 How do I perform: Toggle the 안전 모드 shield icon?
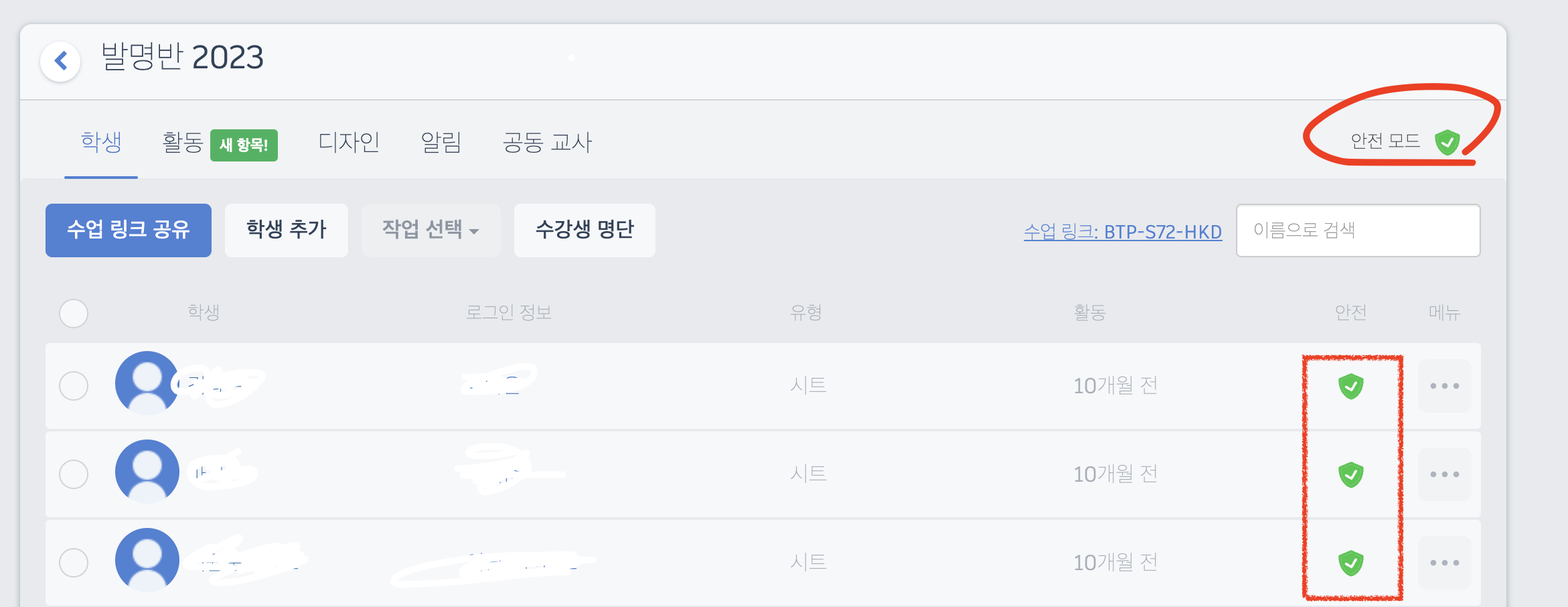click(x=1447, y=142)
